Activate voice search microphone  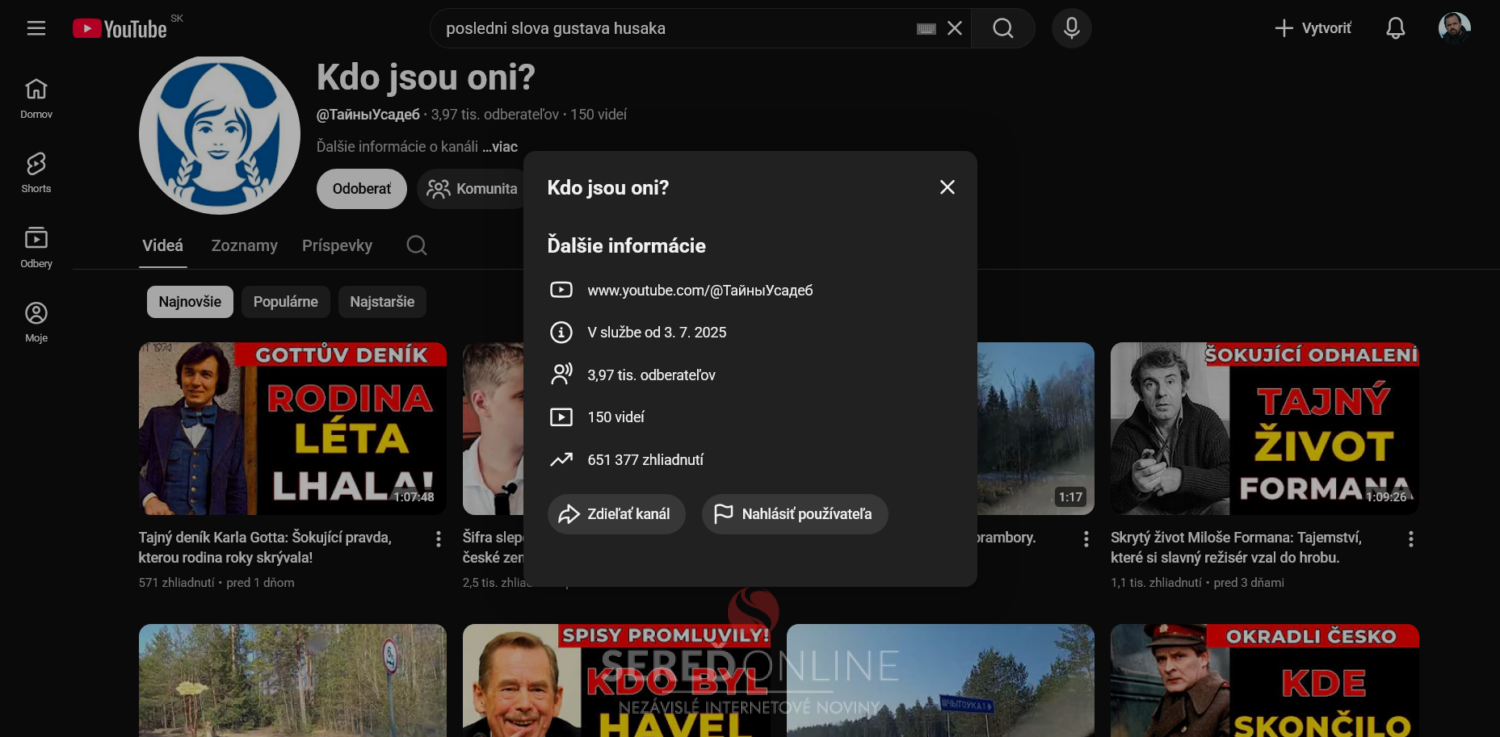click(x=1071, y=28)
